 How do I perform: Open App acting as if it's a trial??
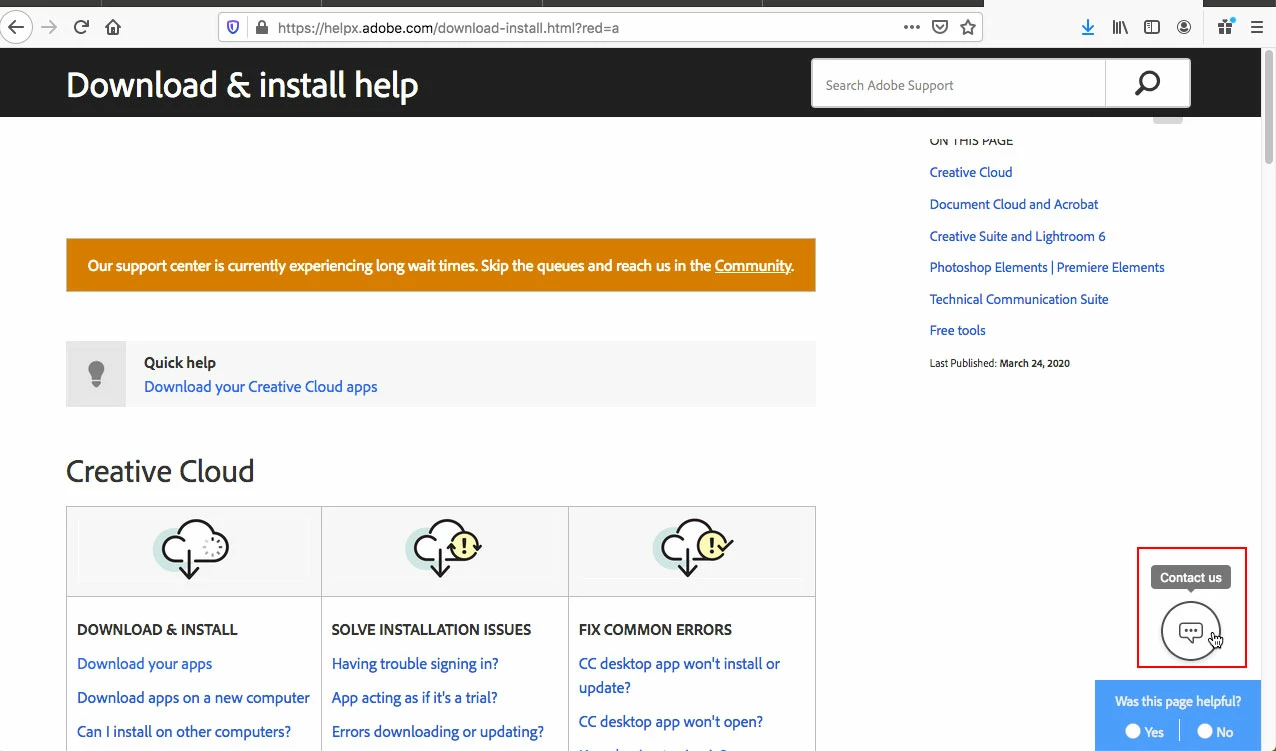414,697
